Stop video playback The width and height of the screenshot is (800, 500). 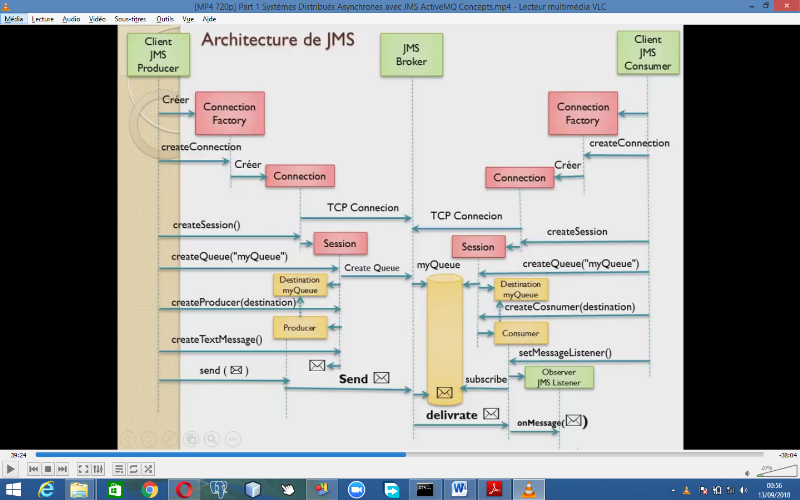(x=48, y=468)
